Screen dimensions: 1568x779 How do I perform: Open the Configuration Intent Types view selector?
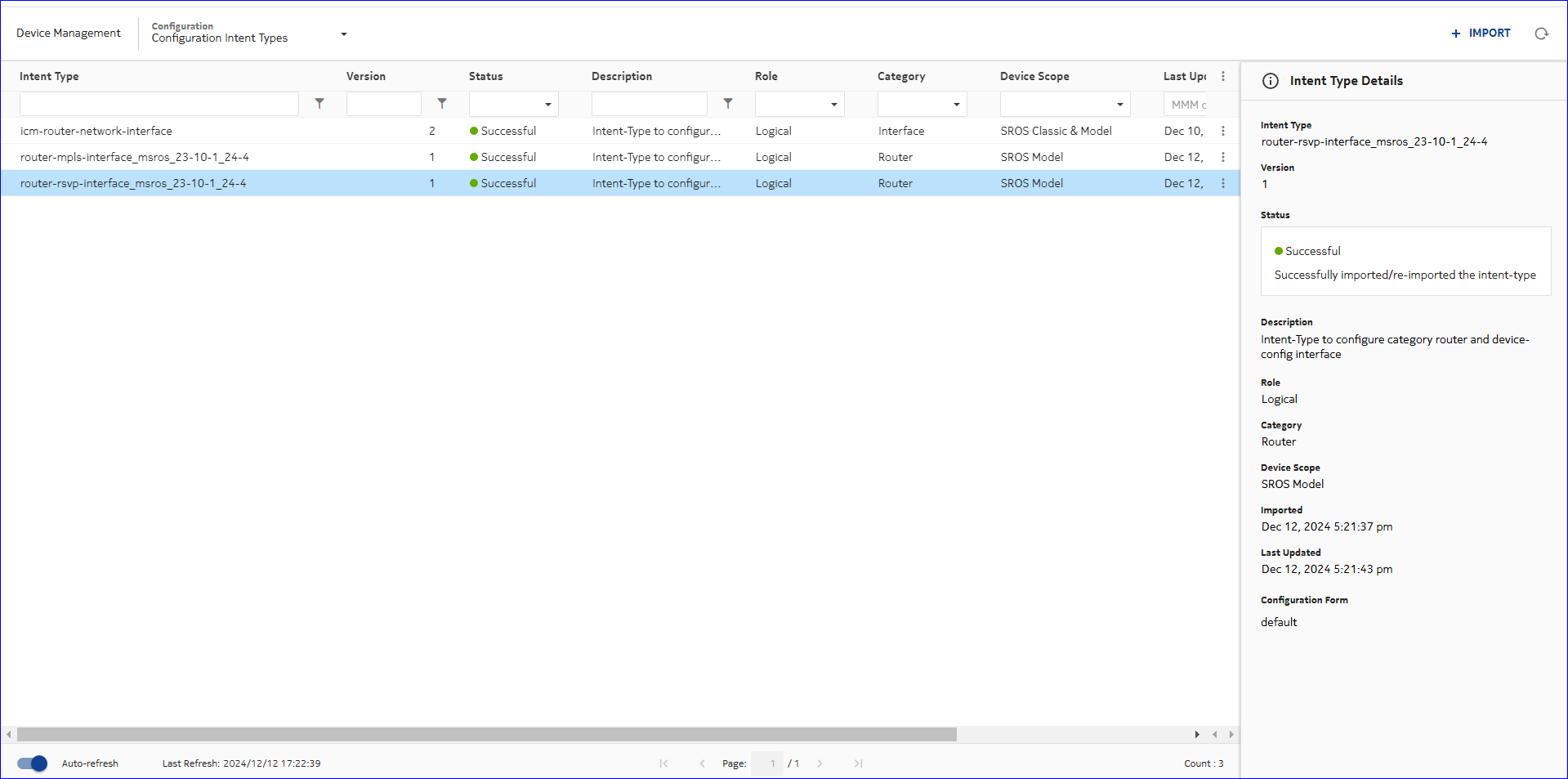pos(344,34)
